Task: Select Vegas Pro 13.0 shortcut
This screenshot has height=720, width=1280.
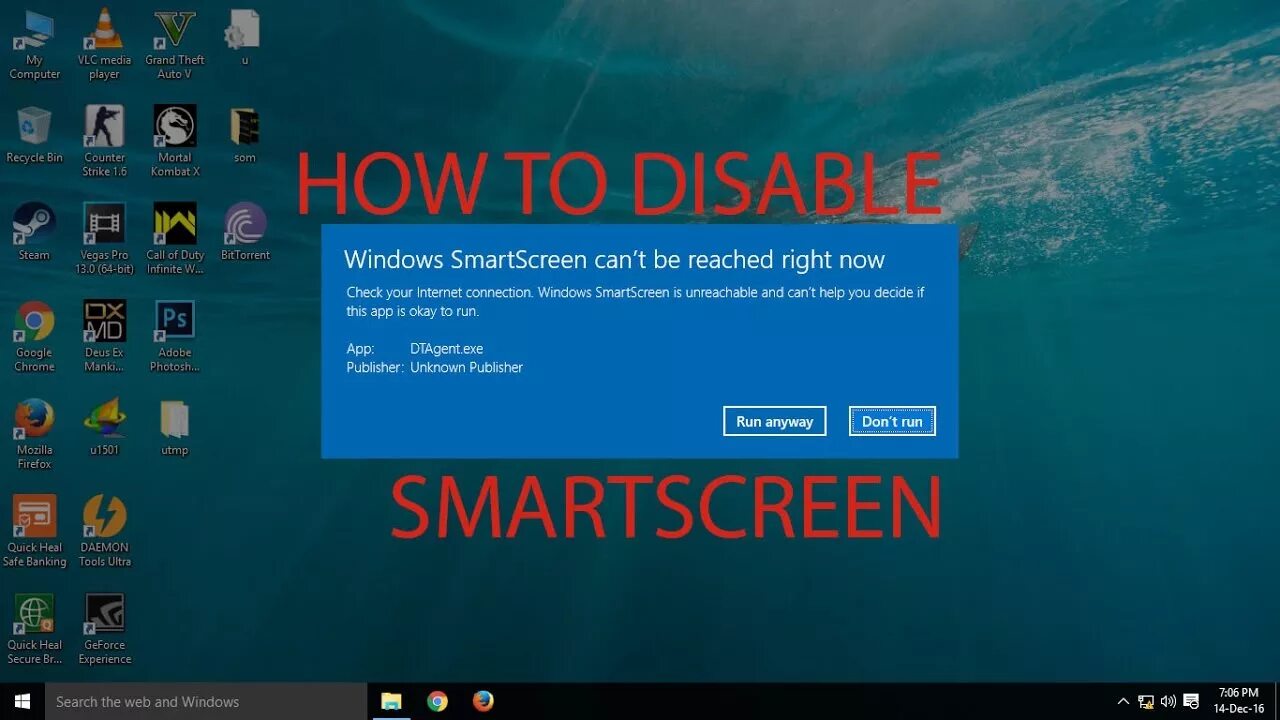Action: coord(104,239)
